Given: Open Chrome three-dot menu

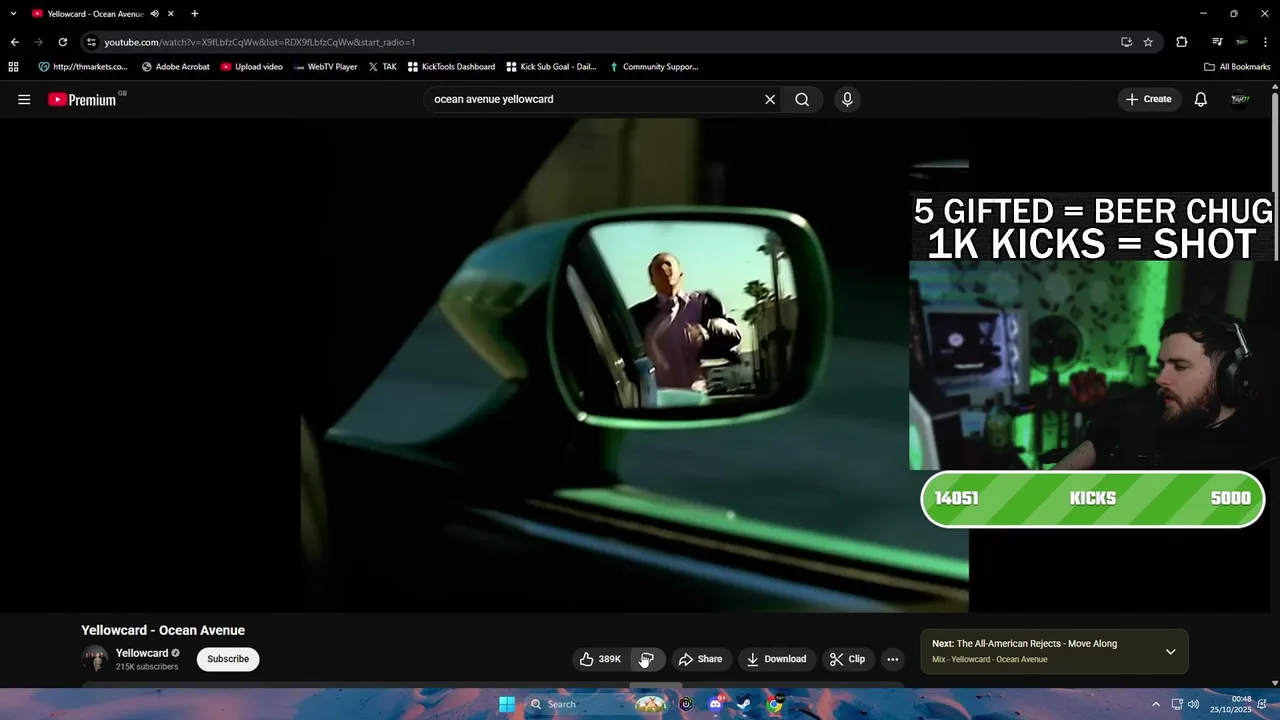Looking at the screenshot, I should coord(1265,42).
